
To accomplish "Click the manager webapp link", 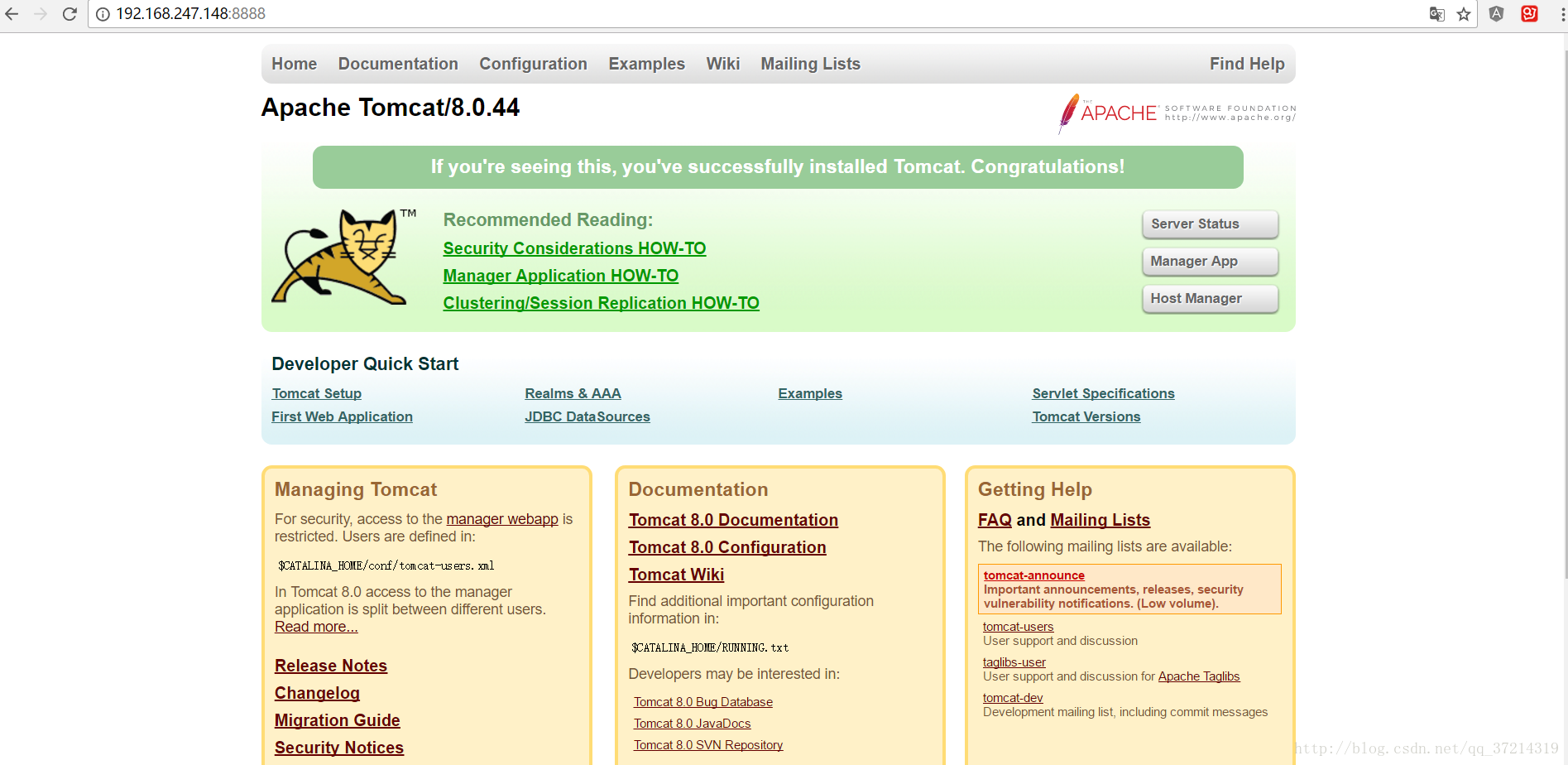I will pyautogui.click(x=502, y=519).
